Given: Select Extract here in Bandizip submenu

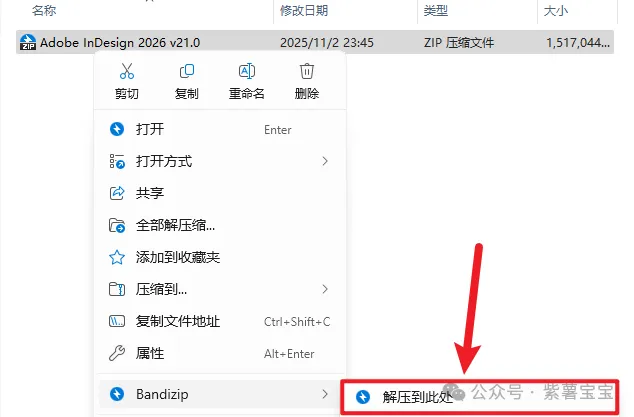Looking at the screenshot, I should [480, 397].
